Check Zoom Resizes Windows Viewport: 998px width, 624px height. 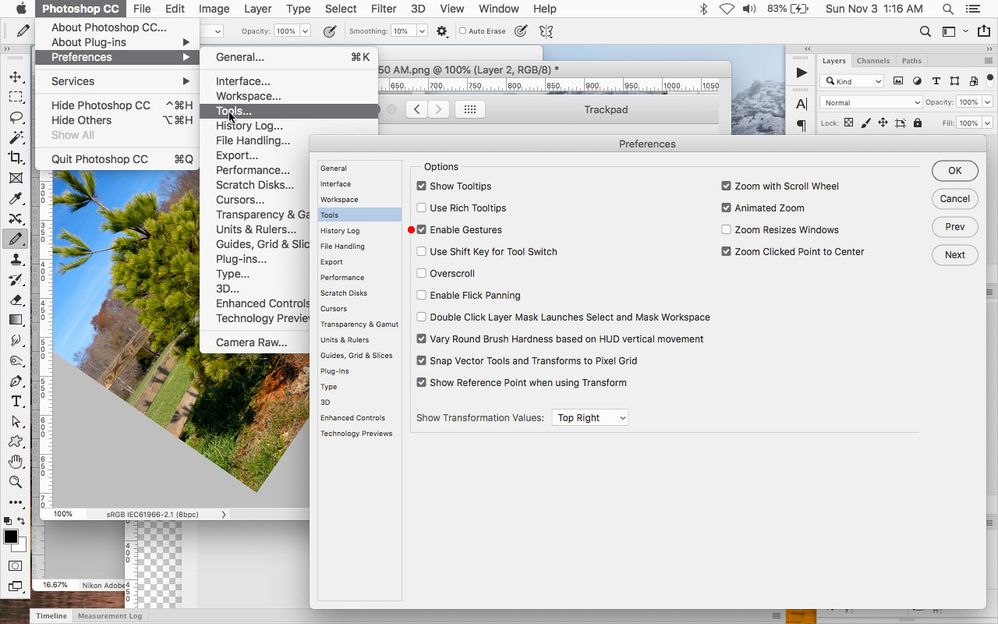[726, 230]
